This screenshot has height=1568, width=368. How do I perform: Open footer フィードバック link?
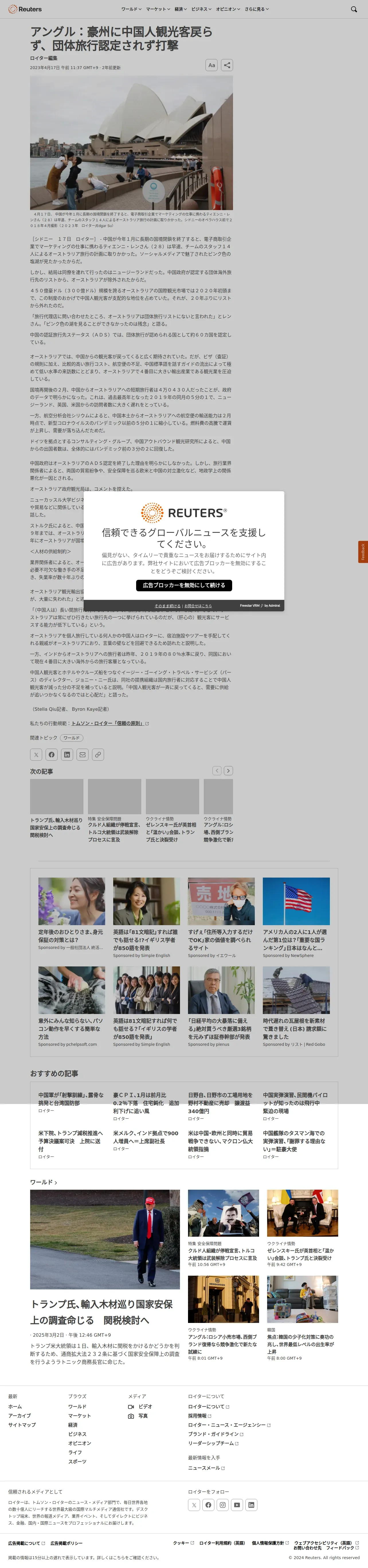[x=342, y=1548]
